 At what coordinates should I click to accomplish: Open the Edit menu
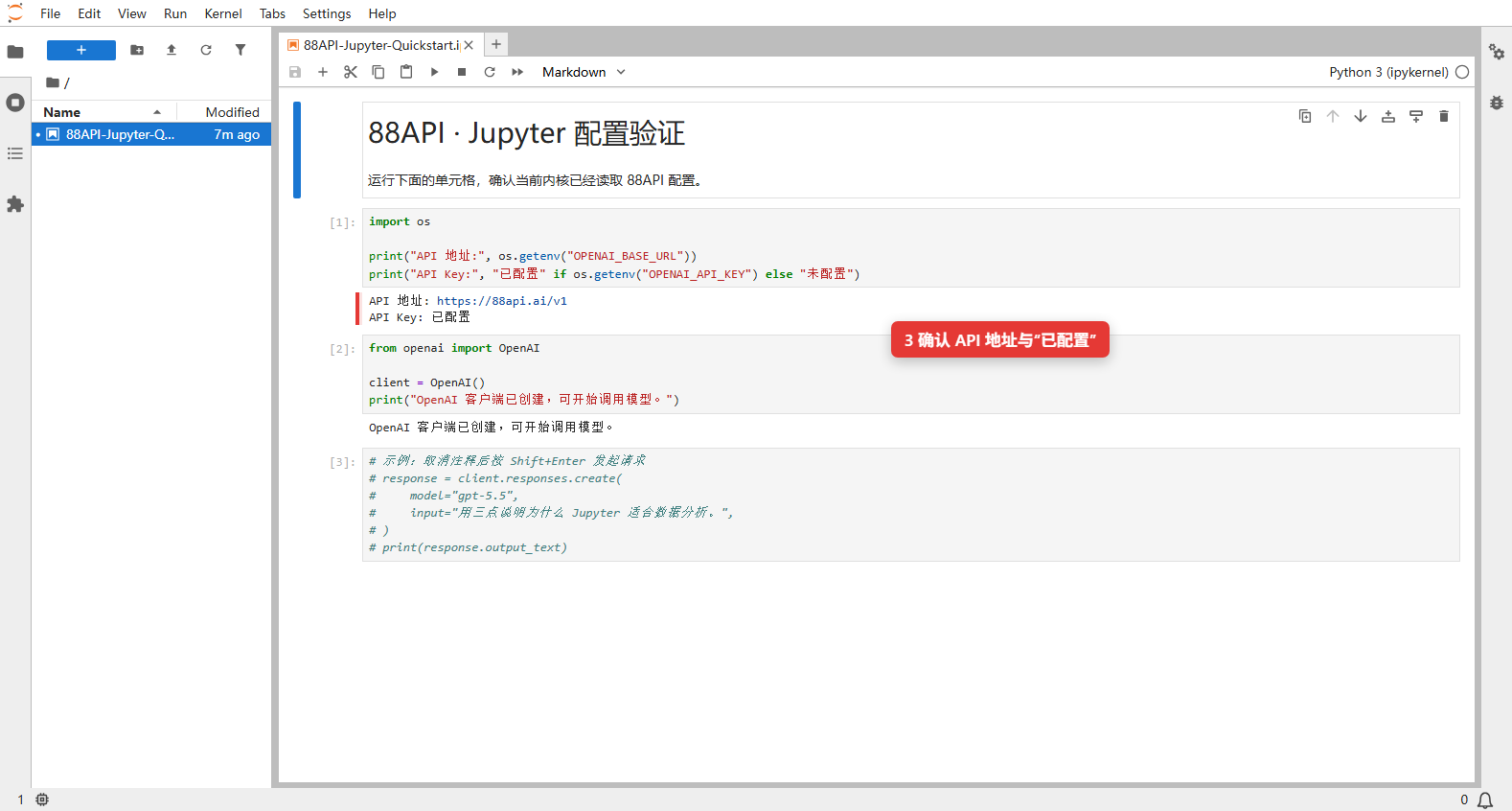click(89, 13)
